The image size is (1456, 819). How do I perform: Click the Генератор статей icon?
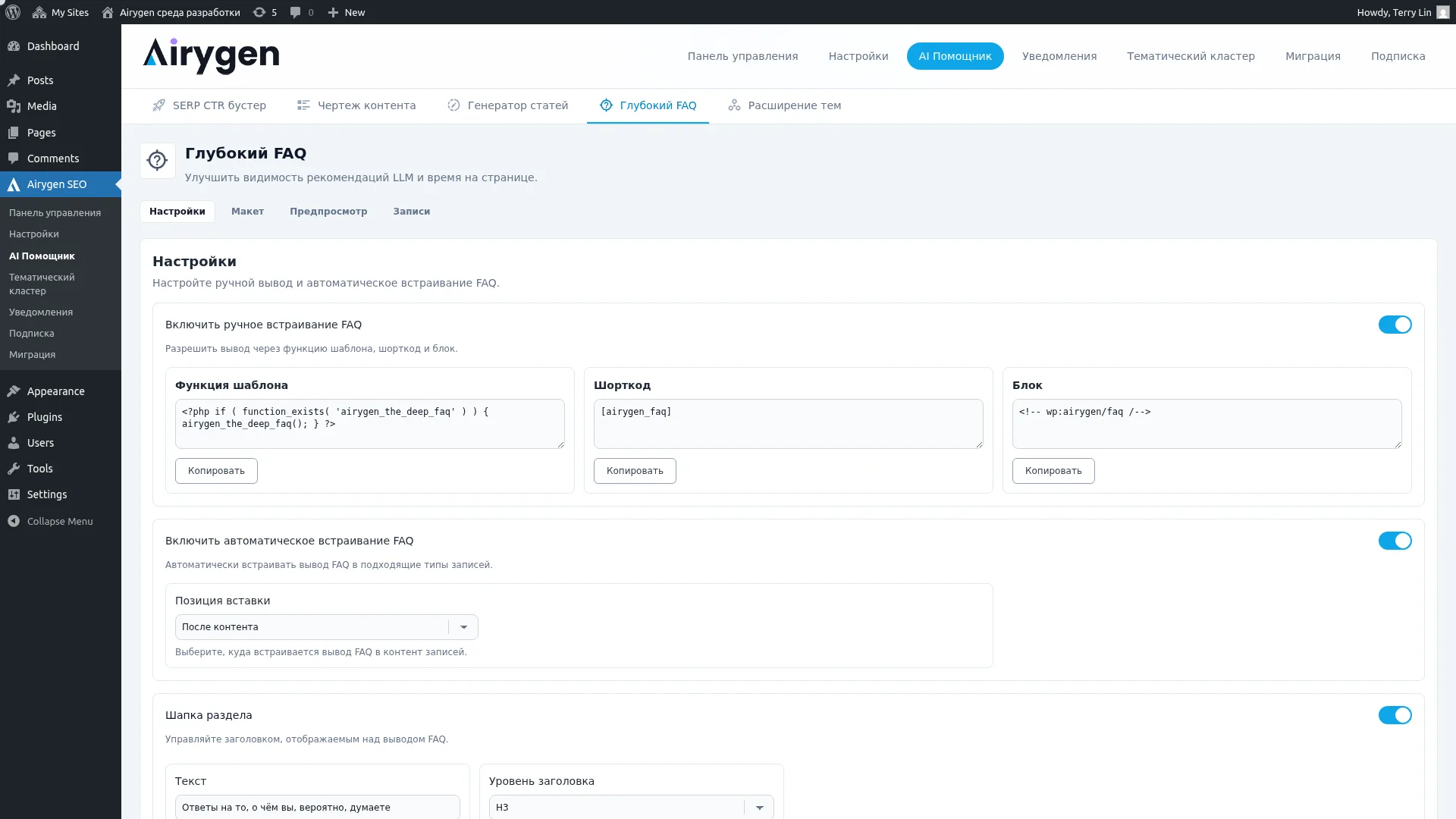(x=453, y=105)
